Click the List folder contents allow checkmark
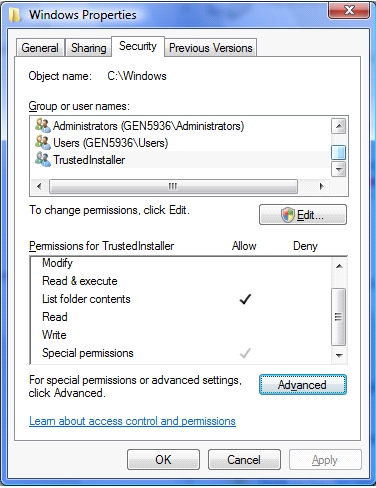The image size is (376, 488). 245,299
